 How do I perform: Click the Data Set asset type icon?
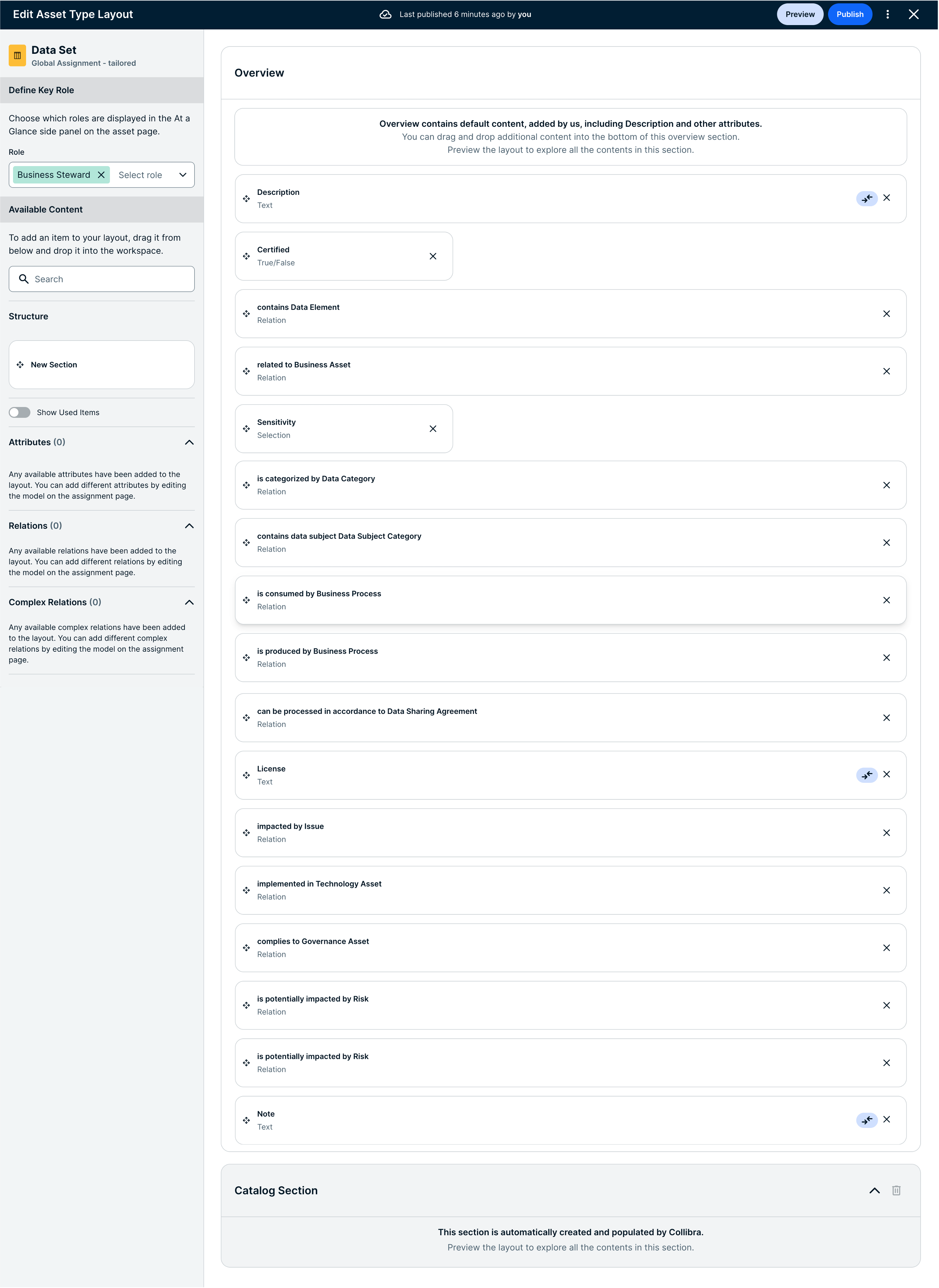[17, 56]
